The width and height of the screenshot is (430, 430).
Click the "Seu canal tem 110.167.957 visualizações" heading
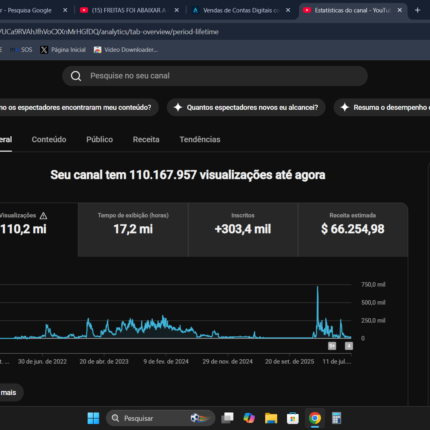point(188,175)
